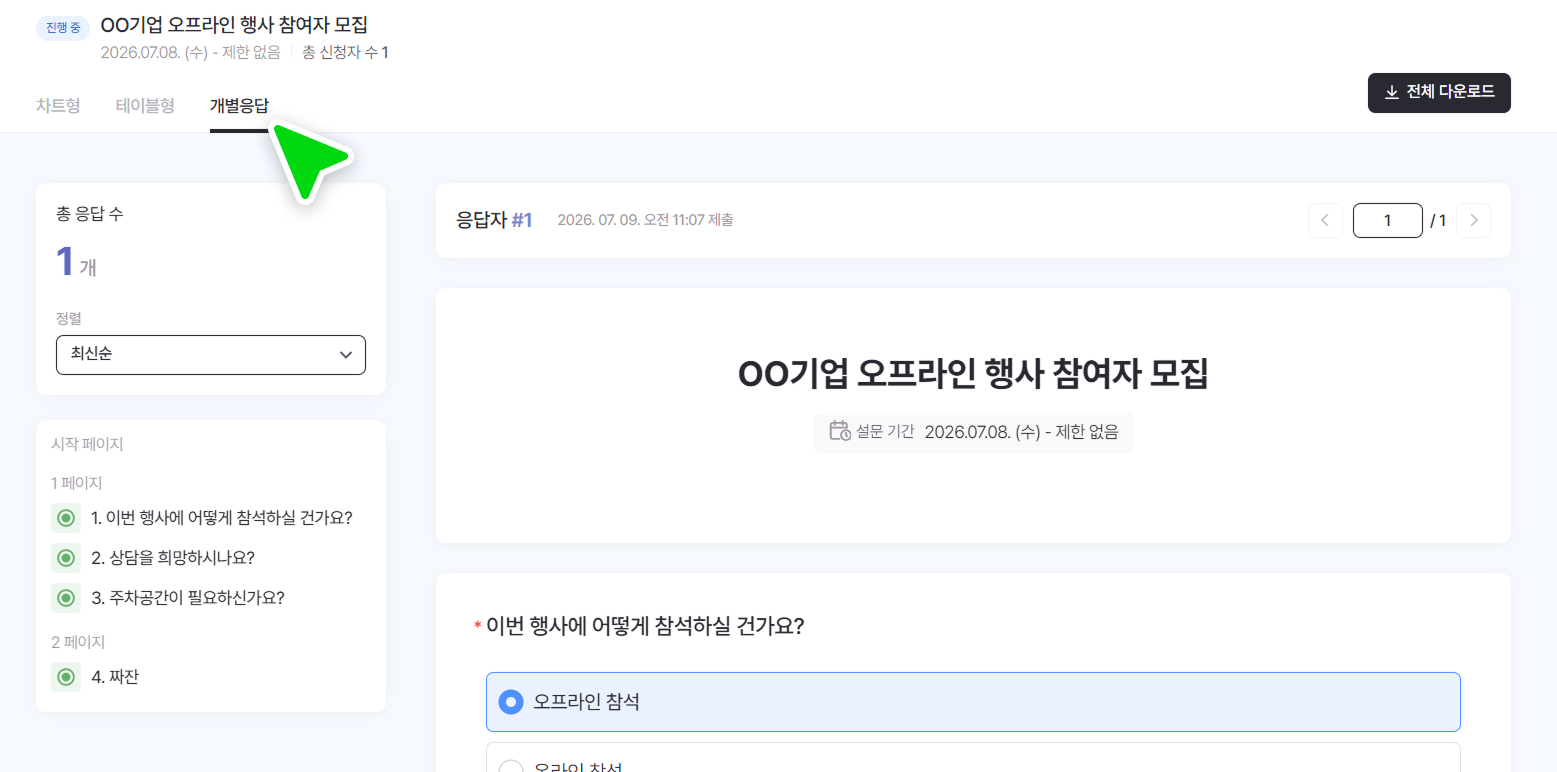The width and height of the screenshot is (1557, 772).
Task: Expand sort options via the chevron arrow
Action: 346,355
